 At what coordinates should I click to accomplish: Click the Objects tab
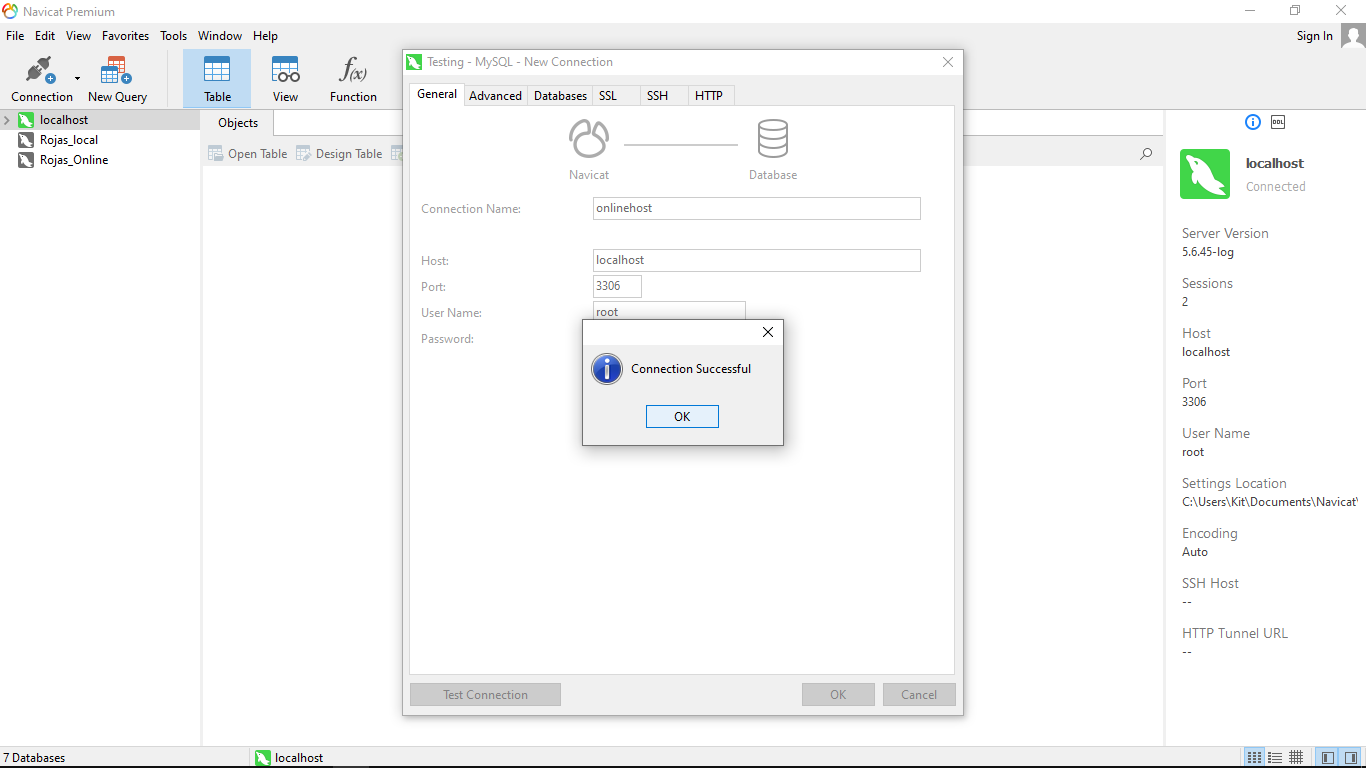click(238, 123)
